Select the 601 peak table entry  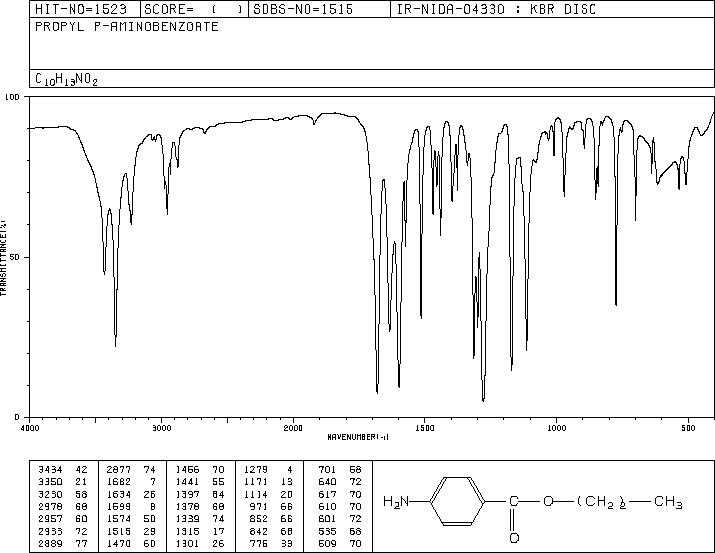click(340, 519)
